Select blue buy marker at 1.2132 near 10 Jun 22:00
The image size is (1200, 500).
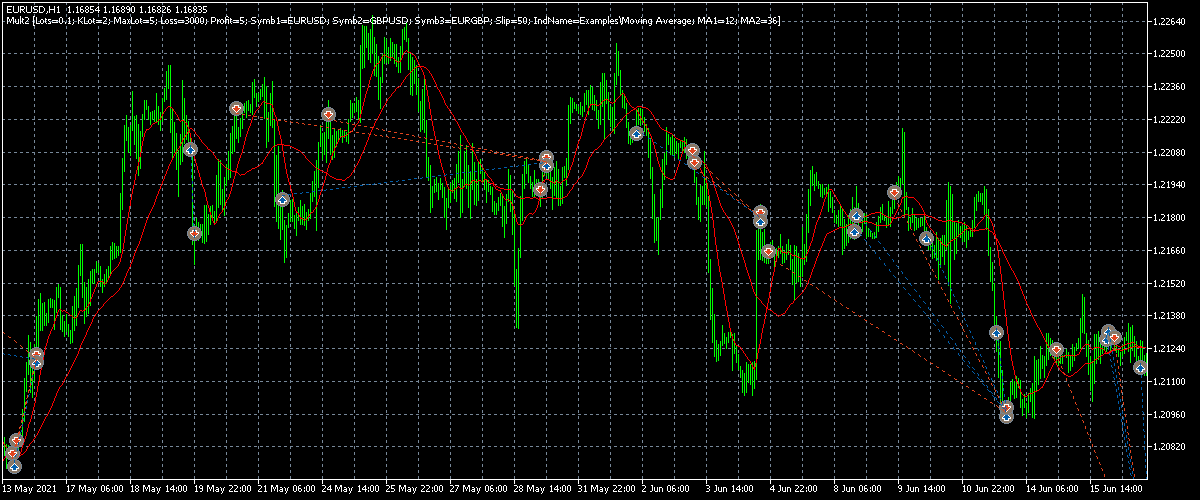(996, 332)
